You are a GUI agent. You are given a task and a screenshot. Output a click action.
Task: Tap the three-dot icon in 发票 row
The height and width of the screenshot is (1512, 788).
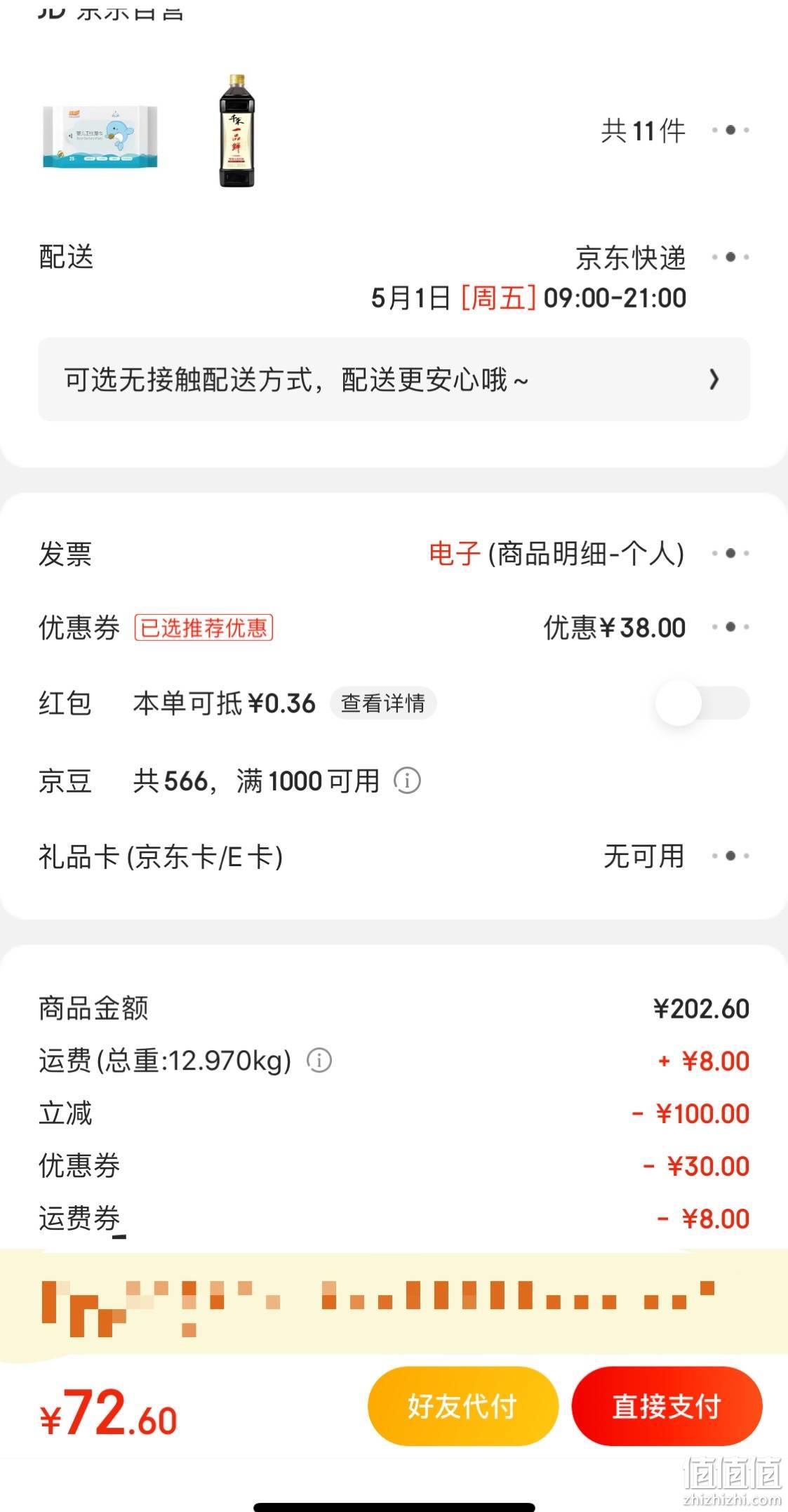pyautogui.click(x=730, y=553)
